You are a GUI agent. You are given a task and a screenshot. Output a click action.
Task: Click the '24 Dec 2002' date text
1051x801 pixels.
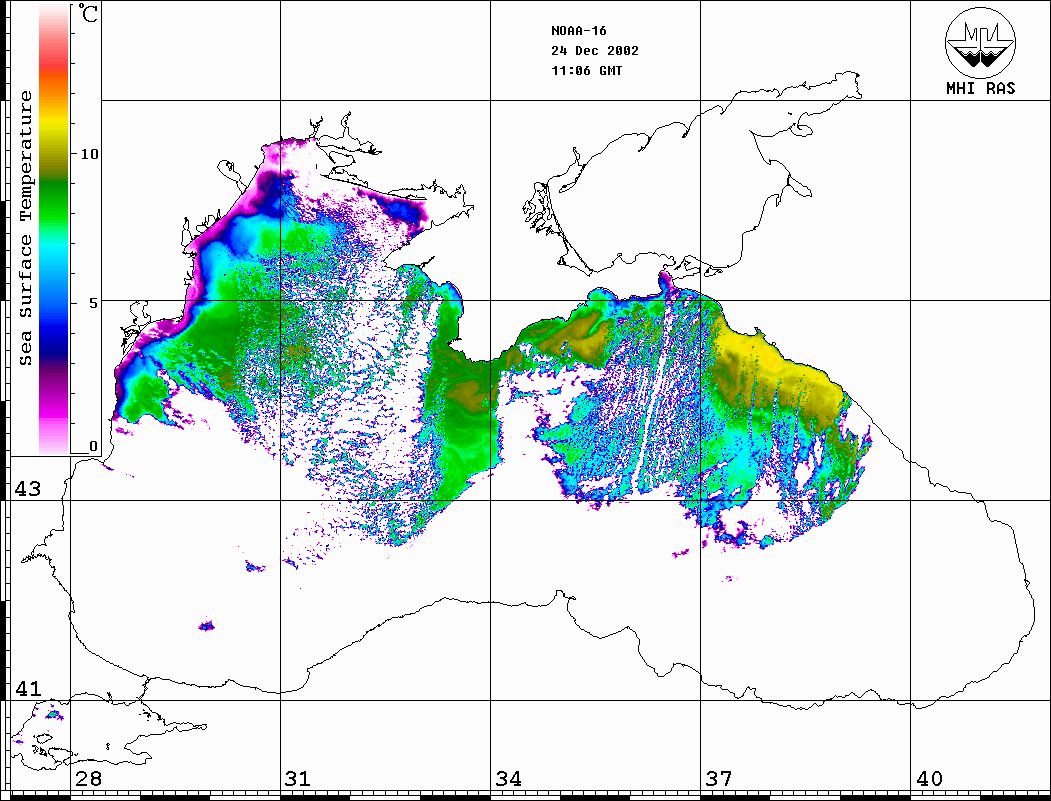[x=595, y=51]
